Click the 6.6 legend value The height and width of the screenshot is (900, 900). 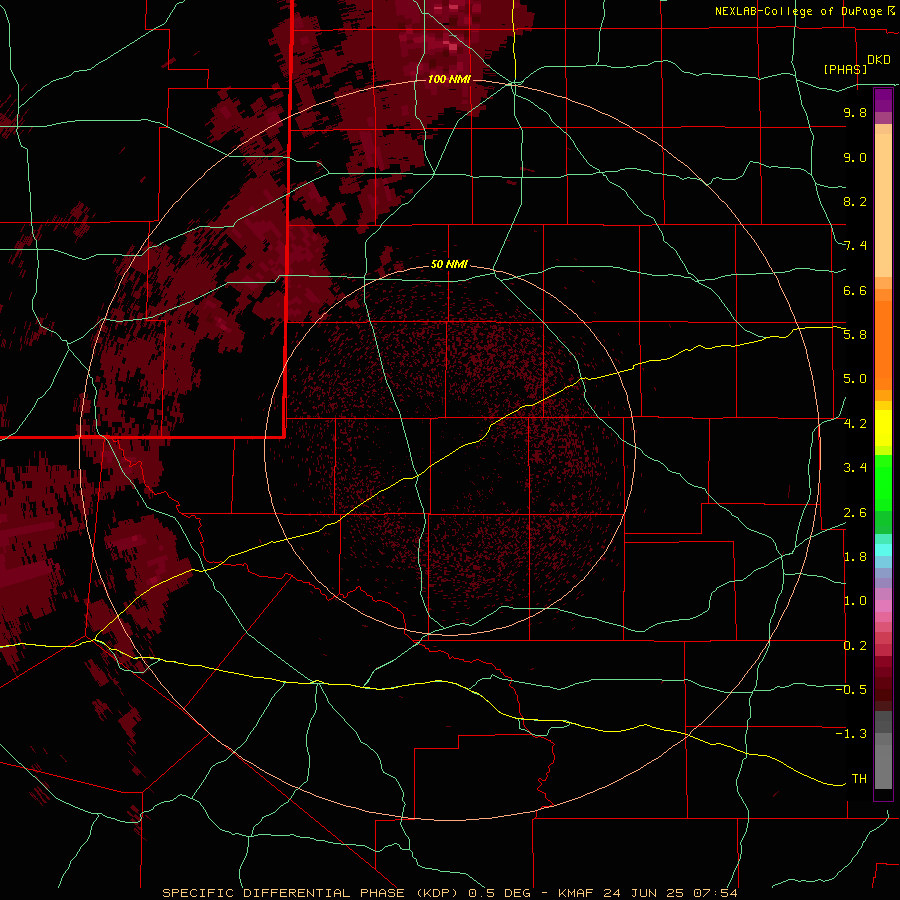point(855,290)
